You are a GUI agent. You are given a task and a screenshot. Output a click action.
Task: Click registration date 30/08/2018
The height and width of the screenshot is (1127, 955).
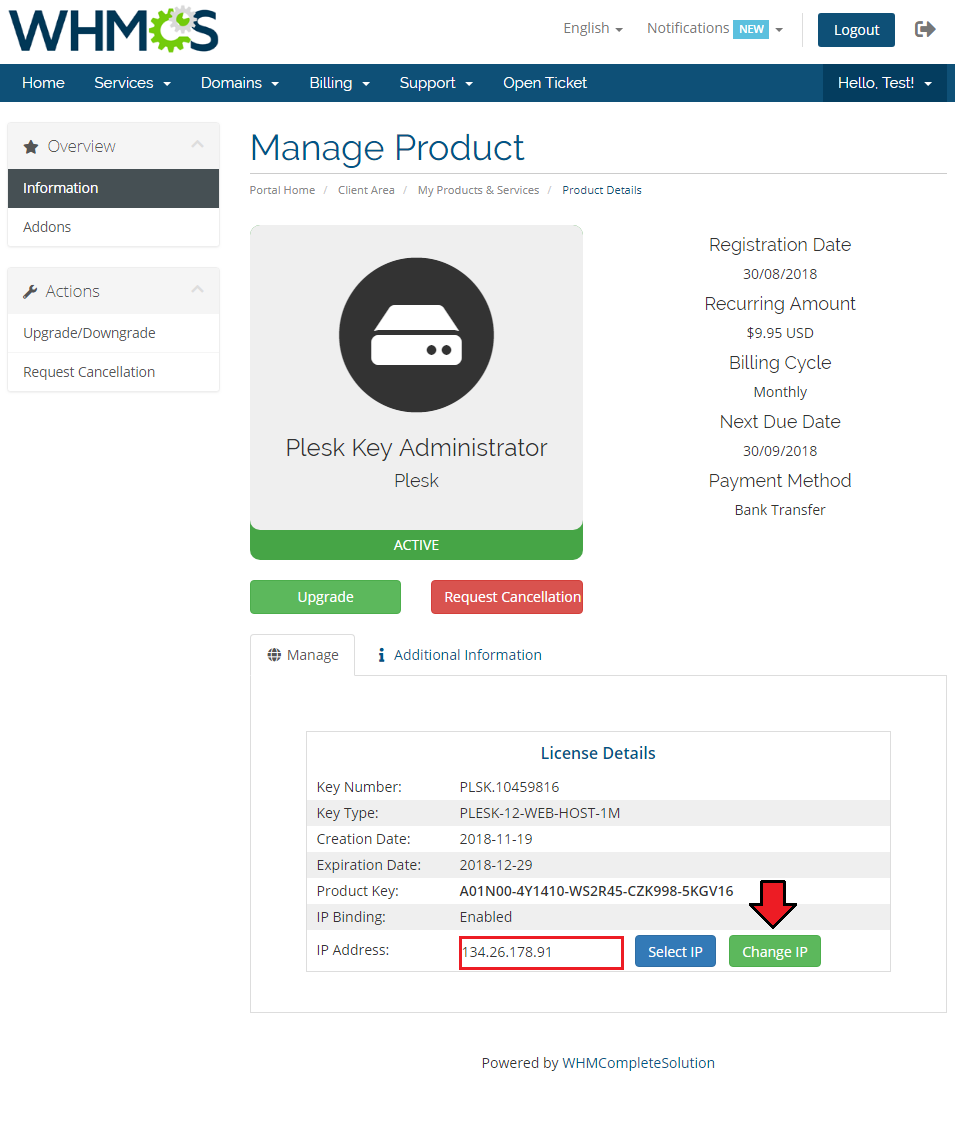pos(780,274)
